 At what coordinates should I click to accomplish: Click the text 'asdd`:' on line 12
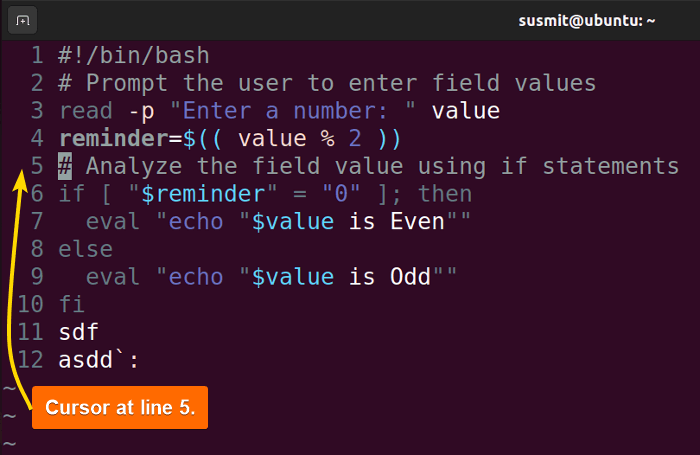pos(99,360)
